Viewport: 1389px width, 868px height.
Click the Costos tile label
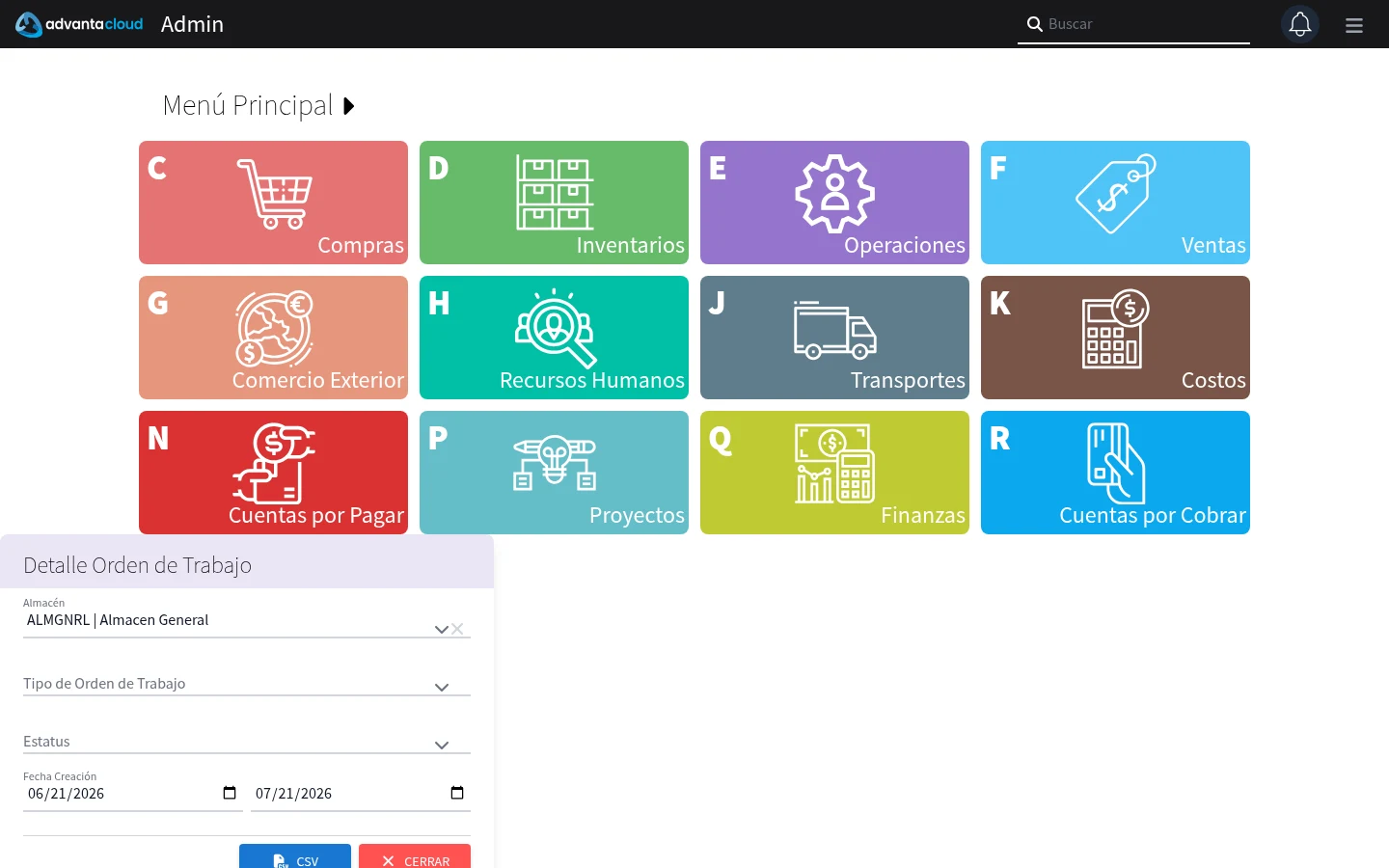1213,380
